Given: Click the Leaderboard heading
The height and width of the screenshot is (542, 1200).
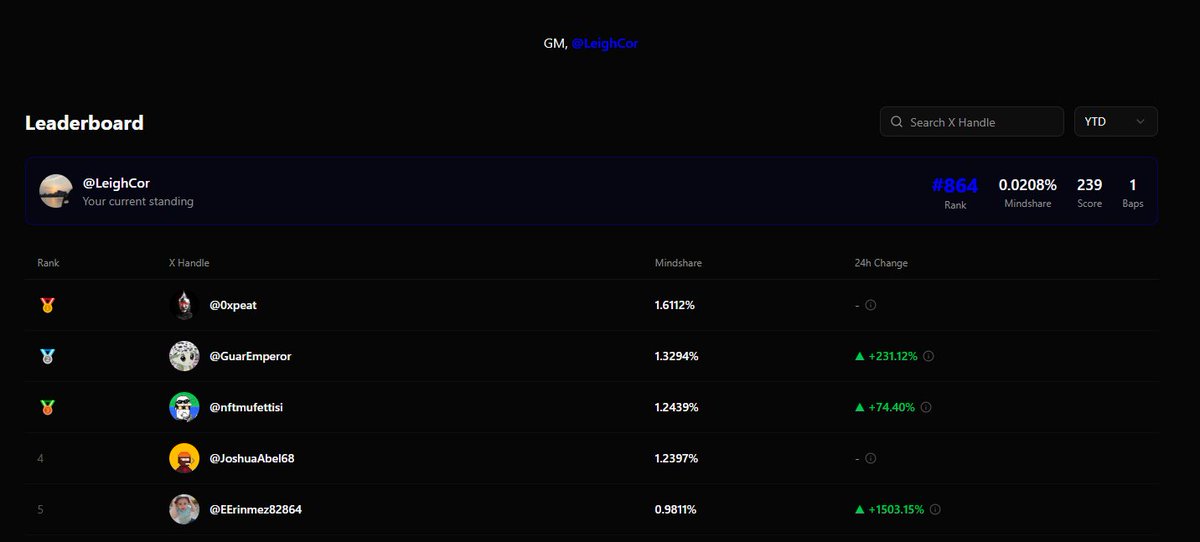Looking at the screenshot, I should click(84, 123).
